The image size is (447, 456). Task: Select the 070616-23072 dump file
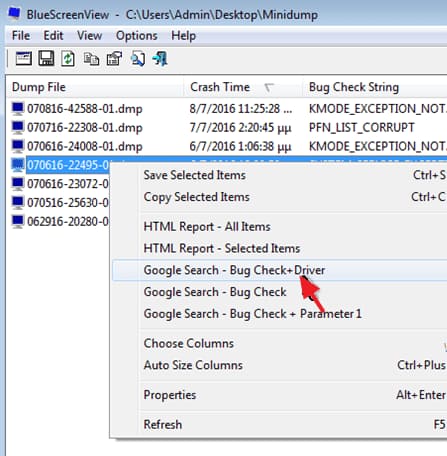tap(68, 184)
